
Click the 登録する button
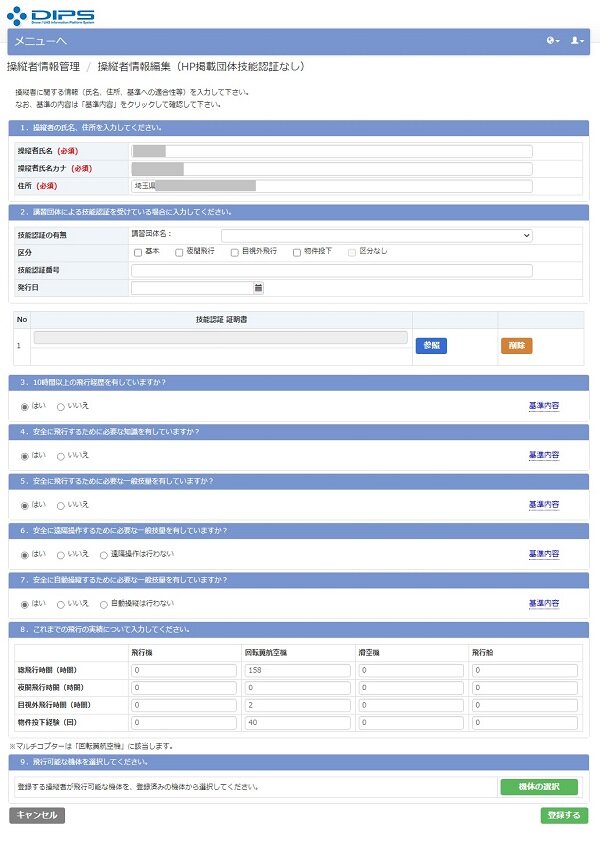[x=564, y=815]
